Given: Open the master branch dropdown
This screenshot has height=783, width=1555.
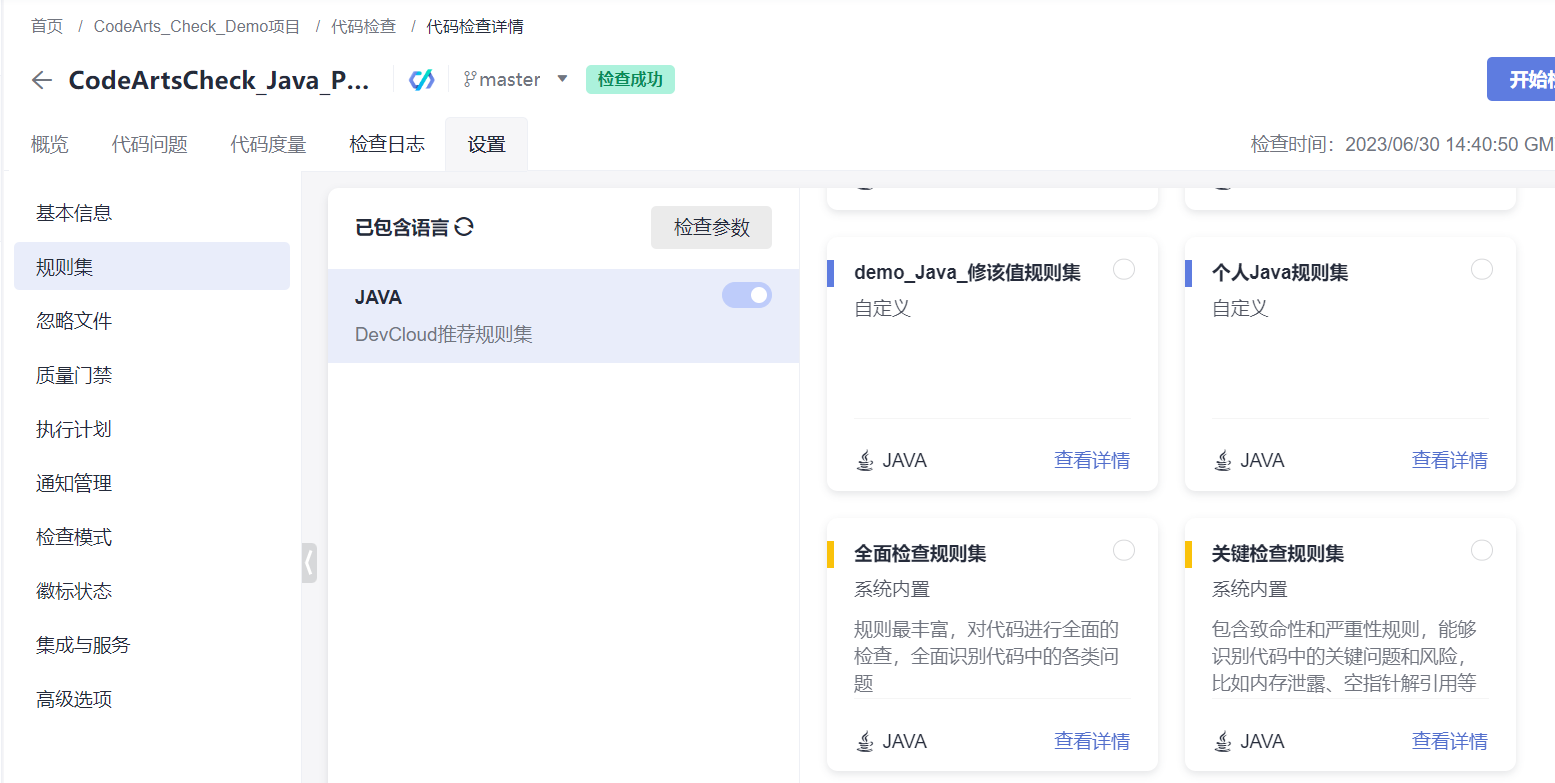Looking at the screenshot, I should 562,79.
